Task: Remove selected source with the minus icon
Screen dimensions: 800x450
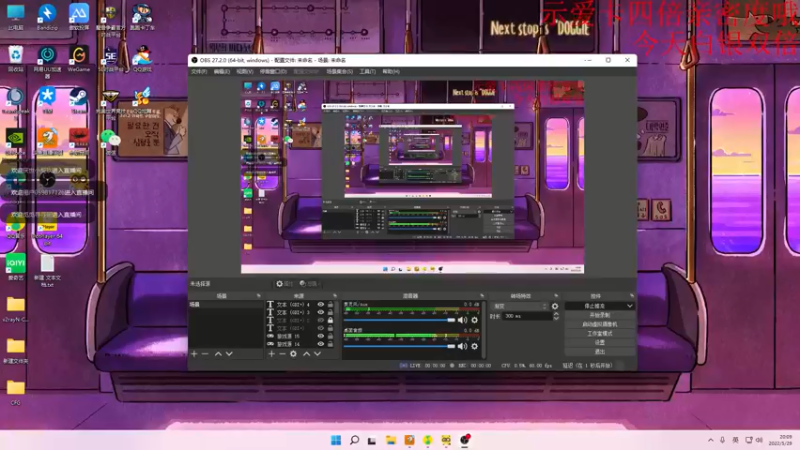Action: pyautogui.click(x=282, y=354)
